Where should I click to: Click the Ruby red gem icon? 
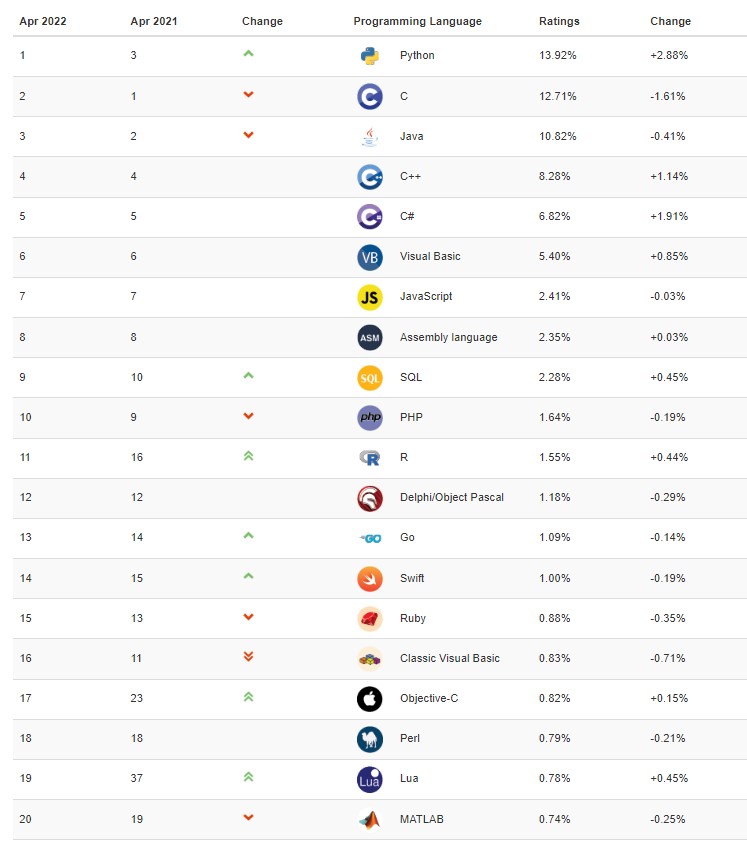pos(370,618)
